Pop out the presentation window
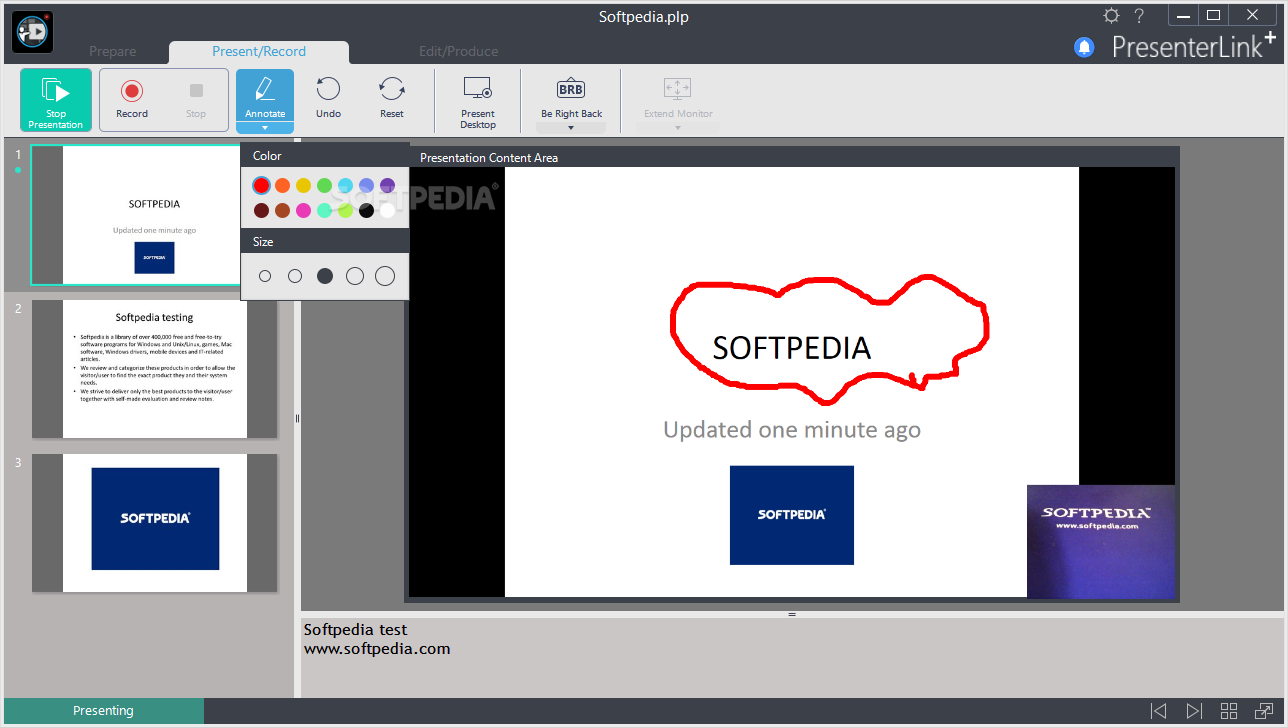The height and width of the screenshot is (728, 1288). tap(1264, 711)
